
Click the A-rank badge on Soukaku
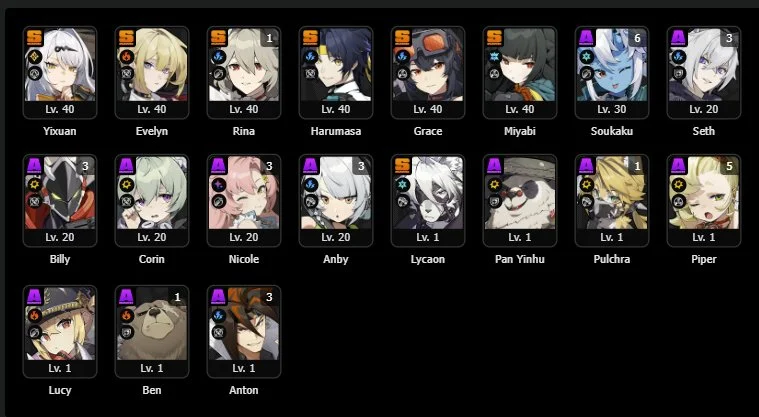tap(586, 37)
